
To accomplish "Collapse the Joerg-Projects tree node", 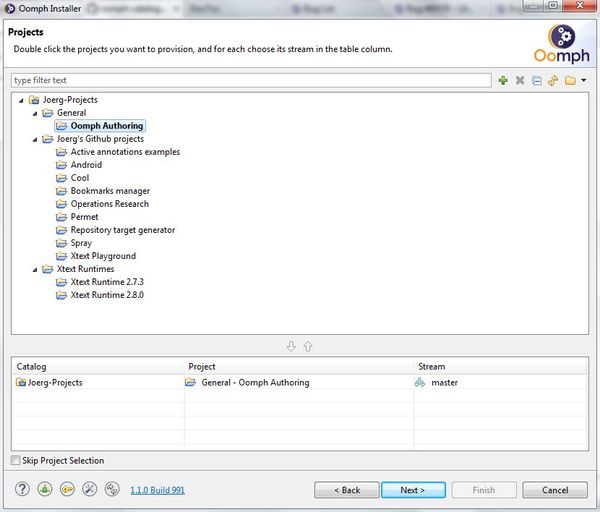I will point(21,100).
